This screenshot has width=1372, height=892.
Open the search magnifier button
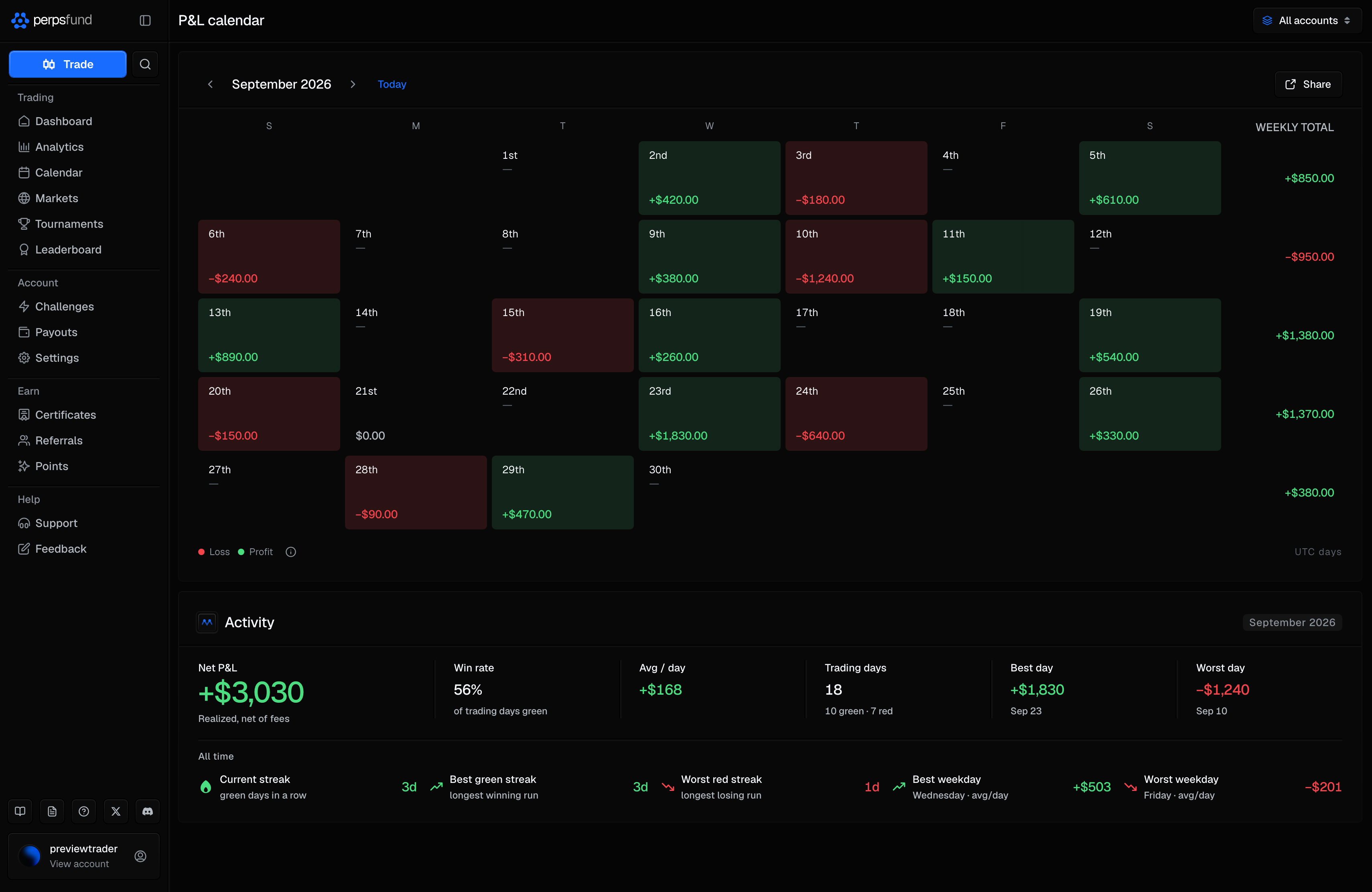145,64
